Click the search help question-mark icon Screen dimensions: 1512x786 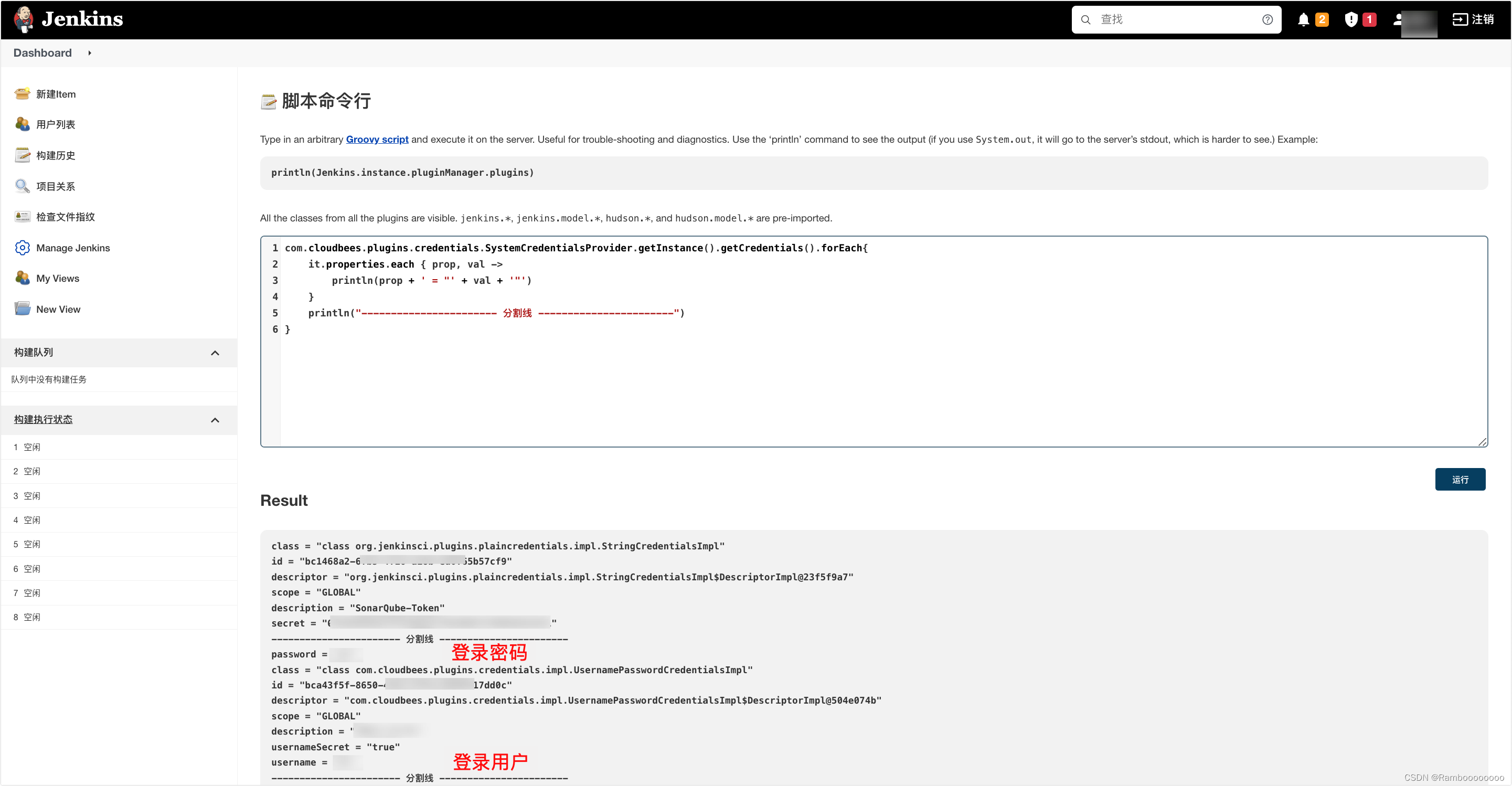1267,19
